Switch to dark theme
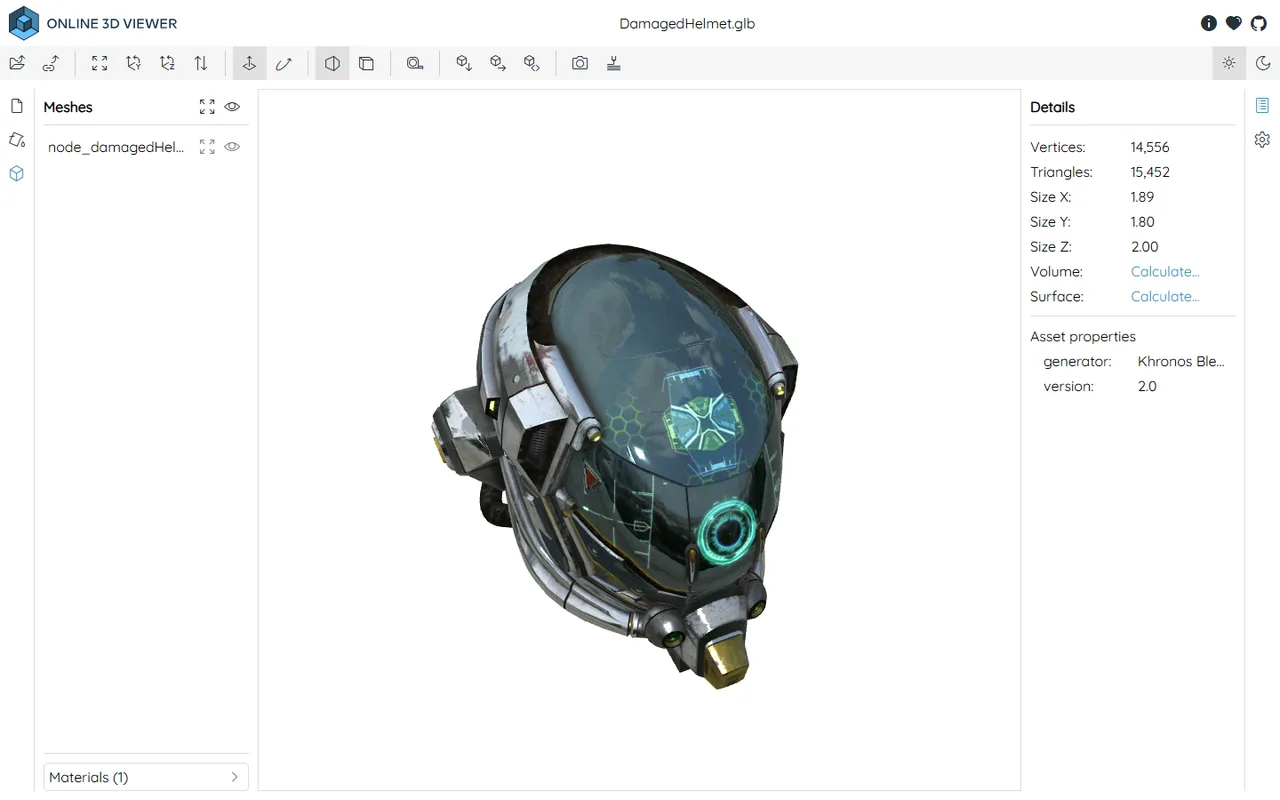 tap(1263, 63)
